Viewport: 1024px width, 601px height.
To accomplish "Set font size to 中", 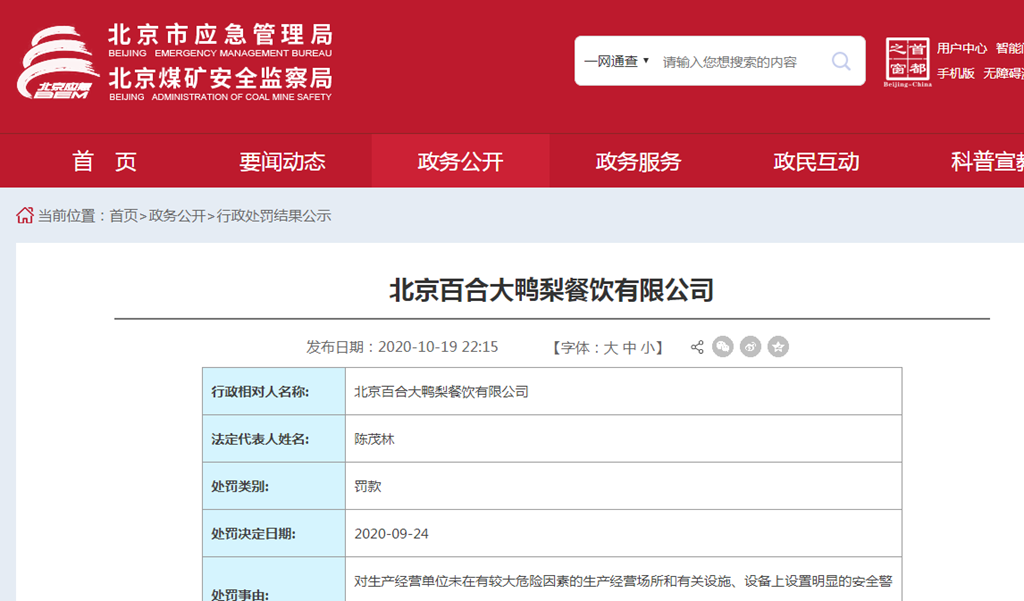I will click(x=630, y=348).
